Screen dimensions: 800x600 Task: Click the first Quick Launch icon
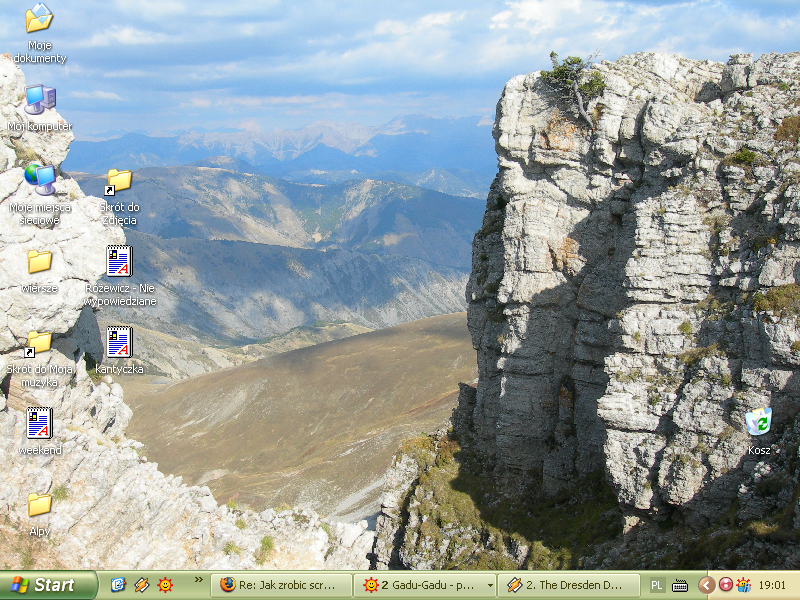tap(118, 585)
